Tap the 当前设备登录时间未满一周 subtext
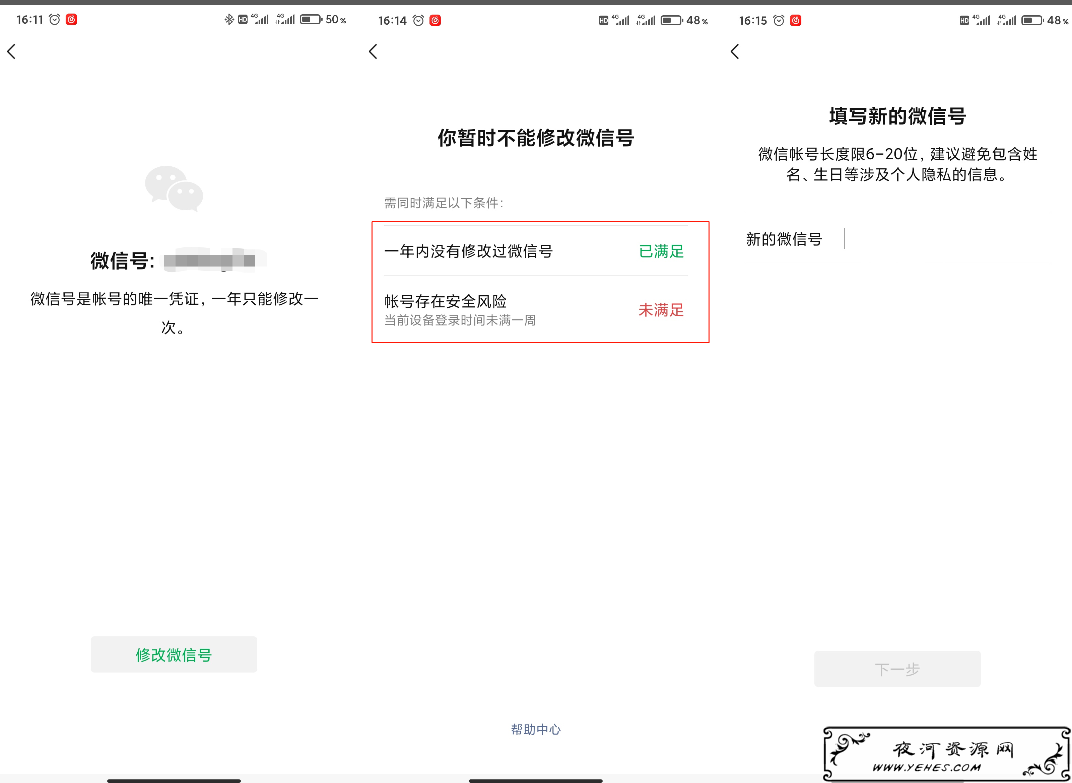The width and height of the screenshot is (1072, 783). 459,320
